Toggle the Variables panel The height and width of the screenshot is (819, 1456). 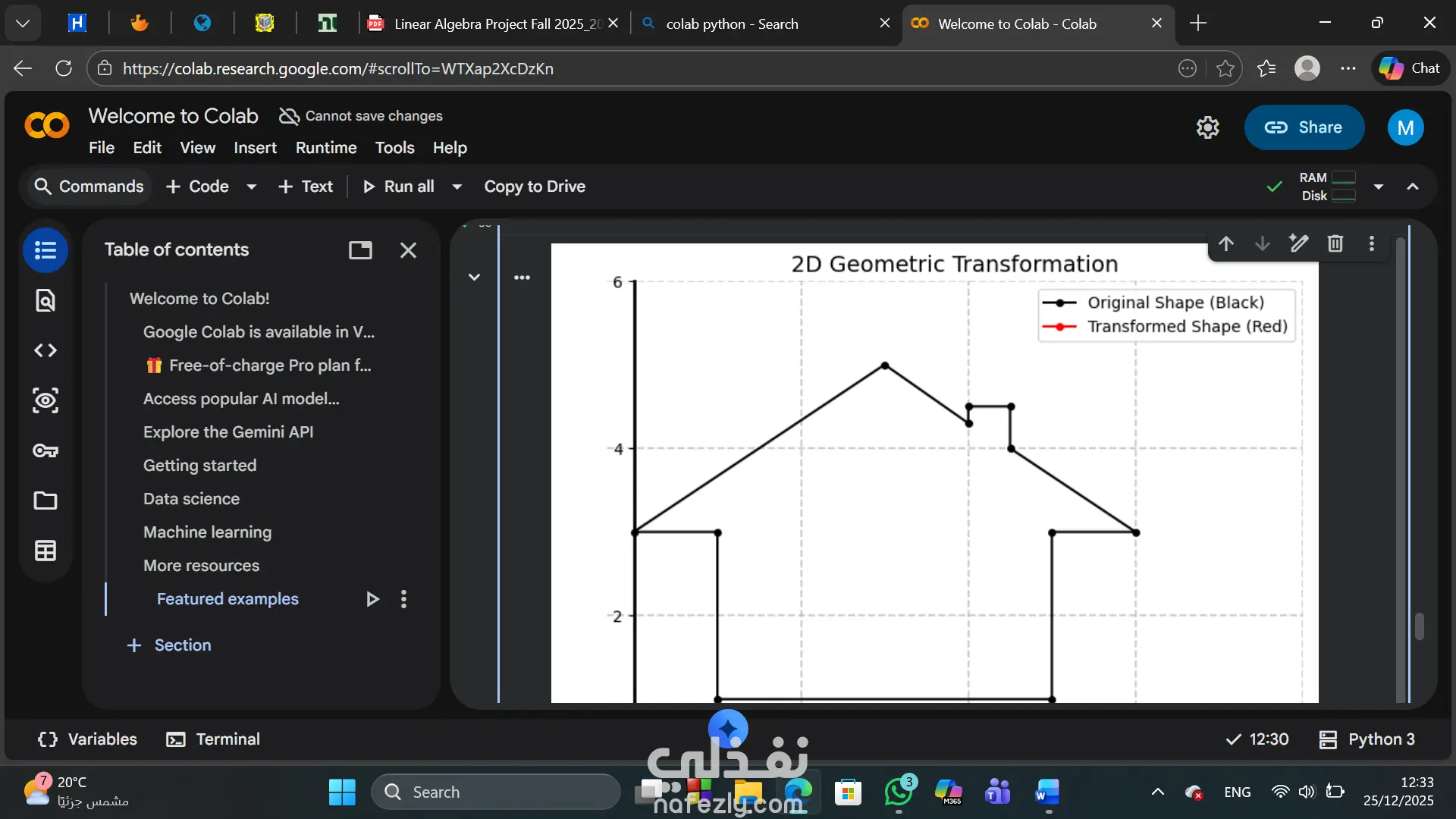pyautogui.click(x=88, y=739)
